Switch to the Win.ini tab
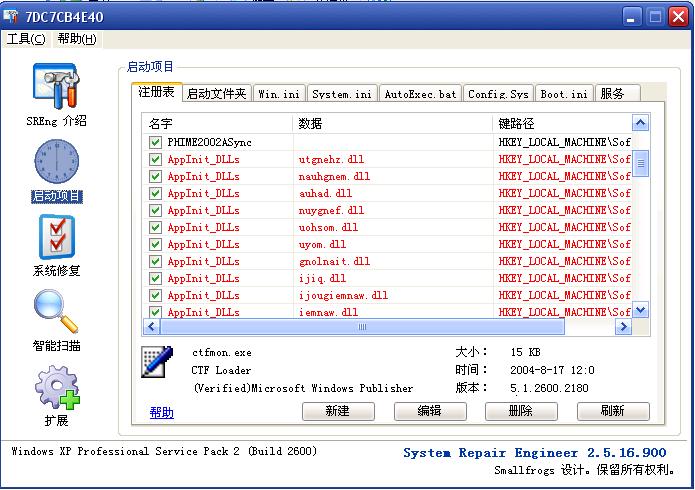The image size is (695, 490). (279, 94)
